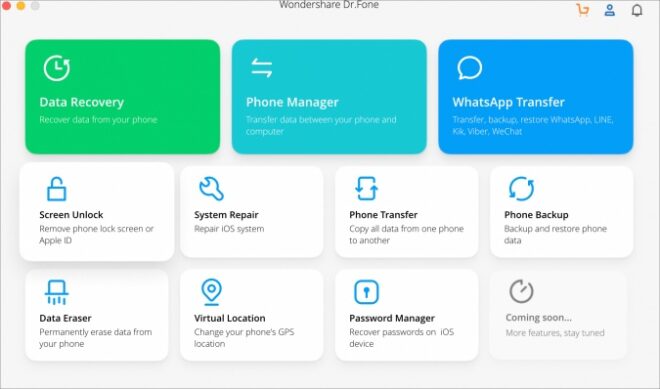
Task: Select the System Repair label
Action: point(226,215)
